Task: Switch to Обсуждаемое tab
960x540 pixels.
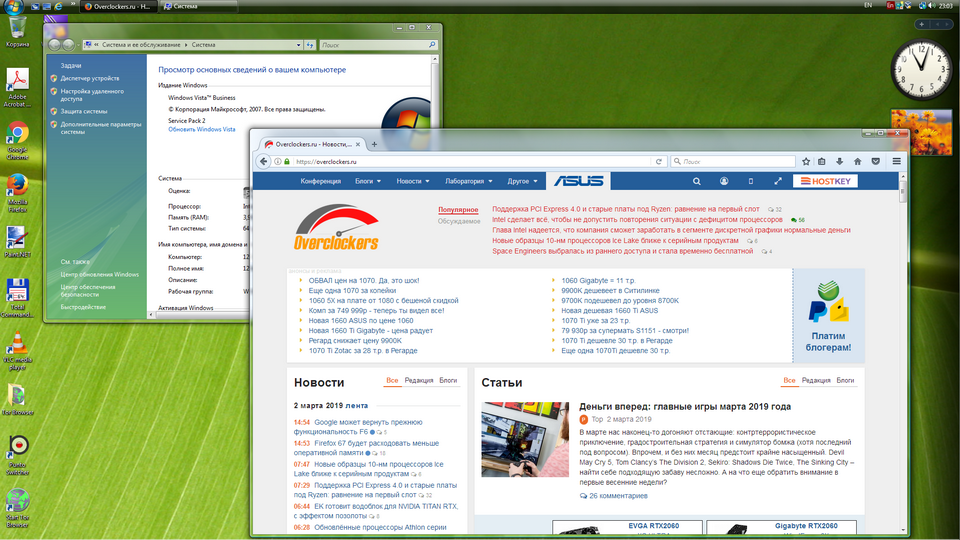Action: point(458,221)
